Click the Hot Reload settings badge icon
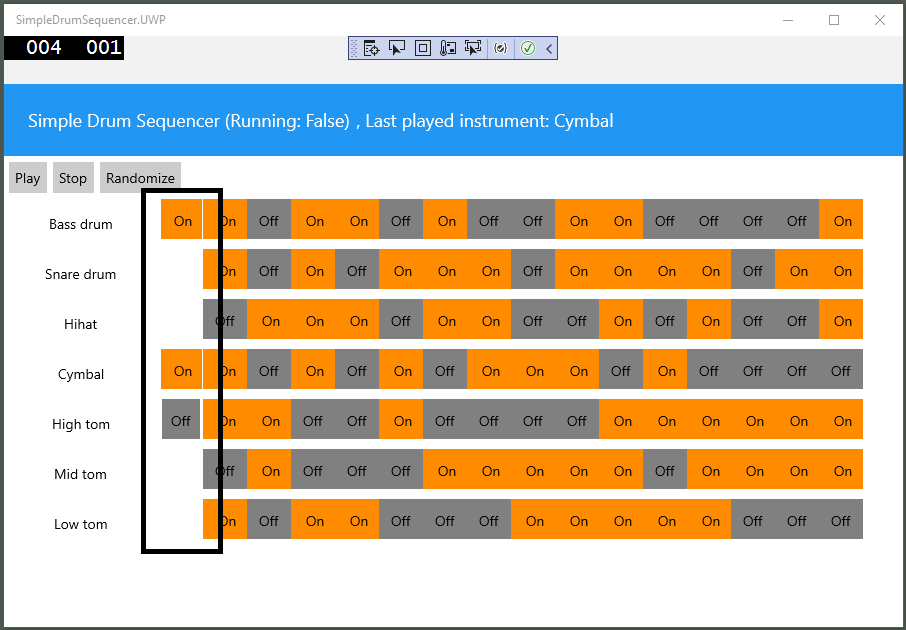906x630 pixels. (500, 47)
